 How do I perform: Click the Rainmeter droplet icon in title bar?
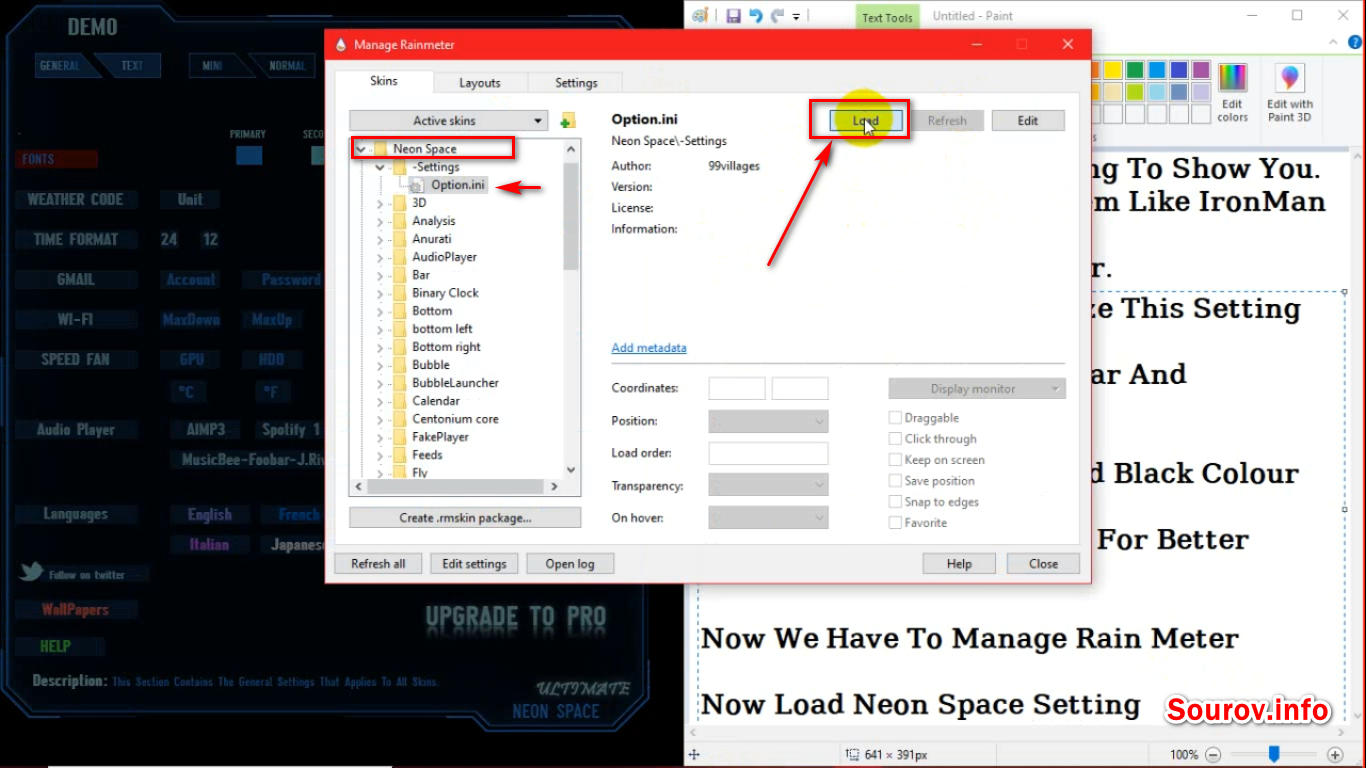click(x=341, y=45)
